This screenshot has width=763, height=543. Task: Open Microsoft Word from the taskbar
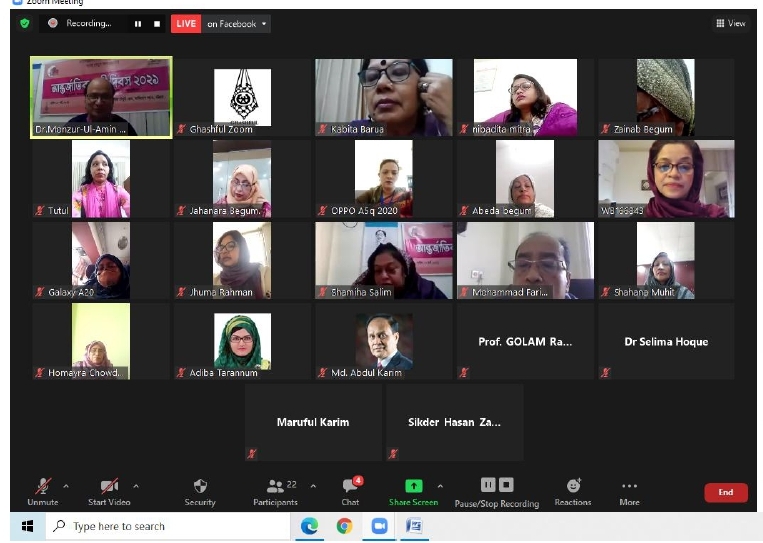pos(414,526)
